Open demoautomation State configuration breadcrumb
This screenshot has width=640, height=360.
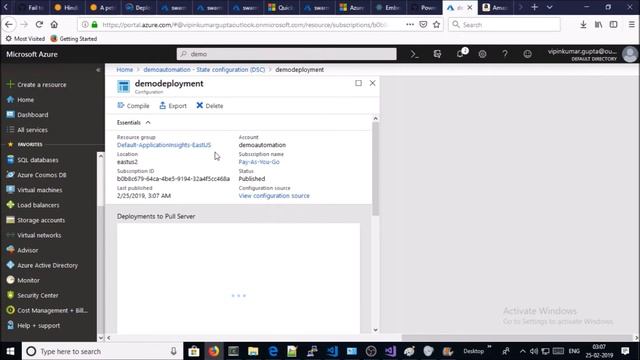[x=204, y=70]
